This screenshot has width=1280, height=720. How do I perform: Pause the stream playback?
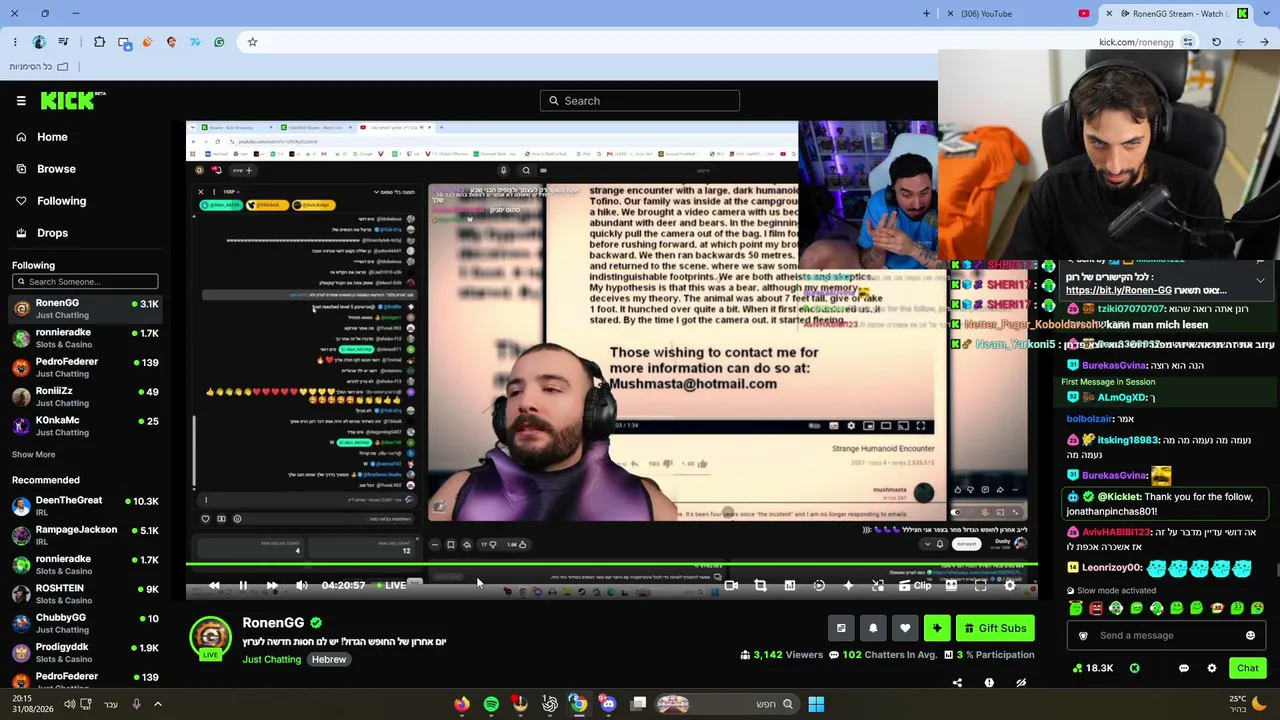243,585
